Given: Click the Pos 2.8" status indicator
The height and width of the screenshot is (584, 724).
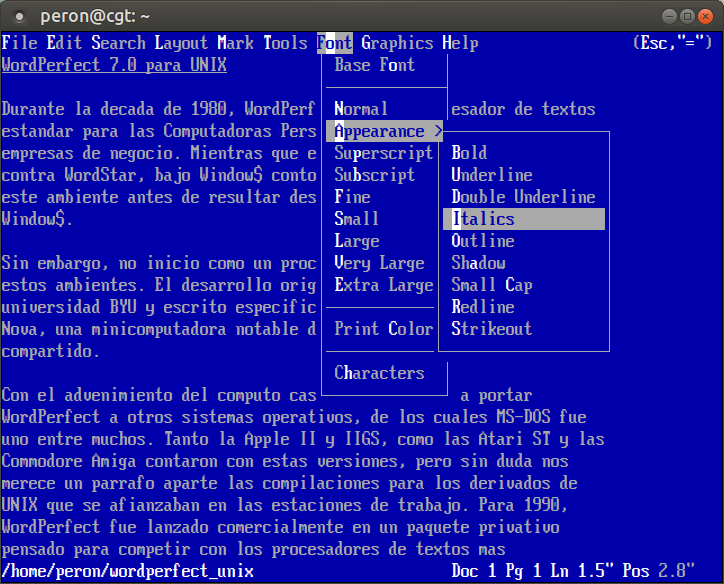Looking at the screenshot, I should coord(658,572).
